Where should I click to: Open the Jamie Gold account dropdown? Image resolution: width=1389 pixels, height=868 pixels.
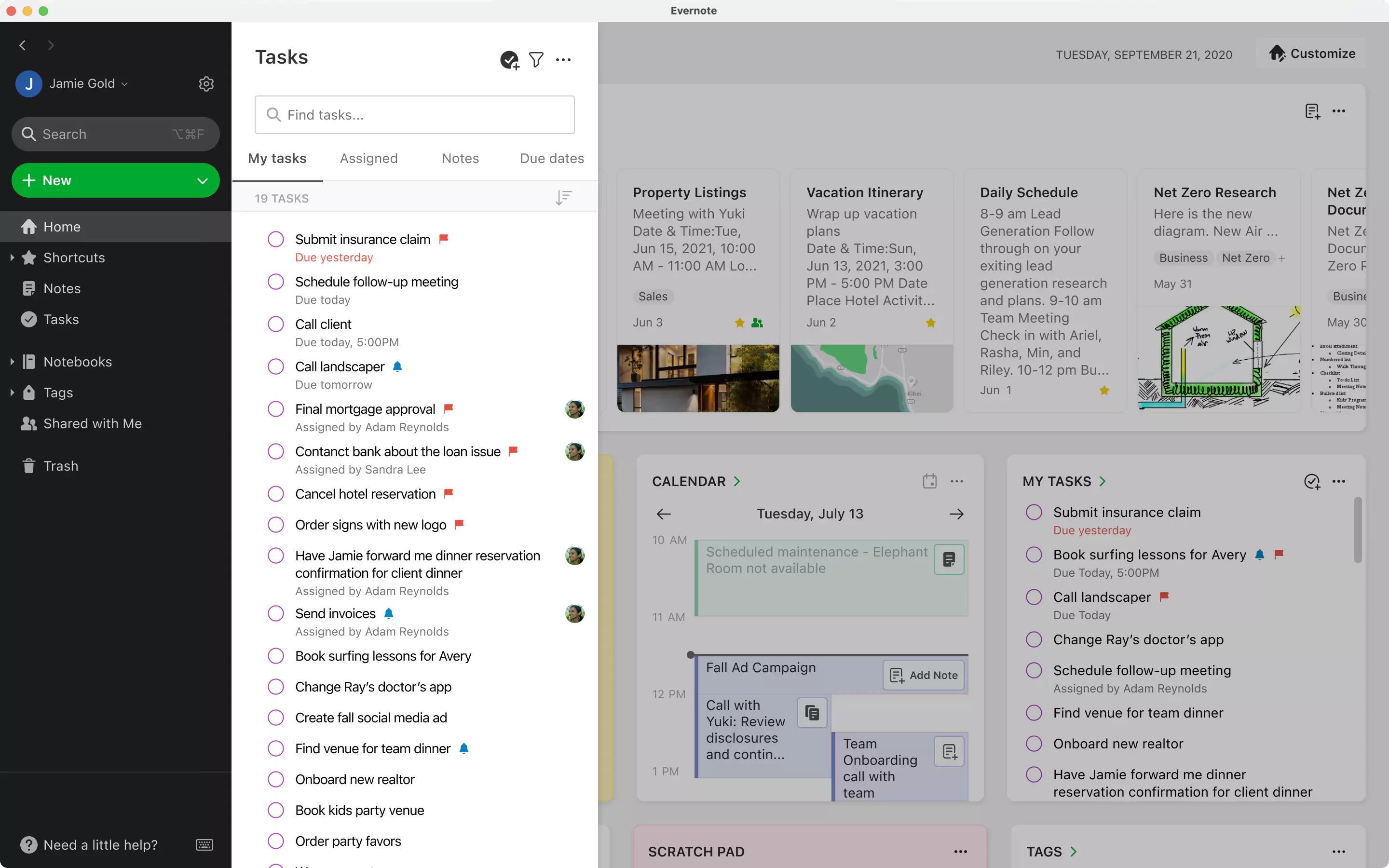[x=125, y=83]
